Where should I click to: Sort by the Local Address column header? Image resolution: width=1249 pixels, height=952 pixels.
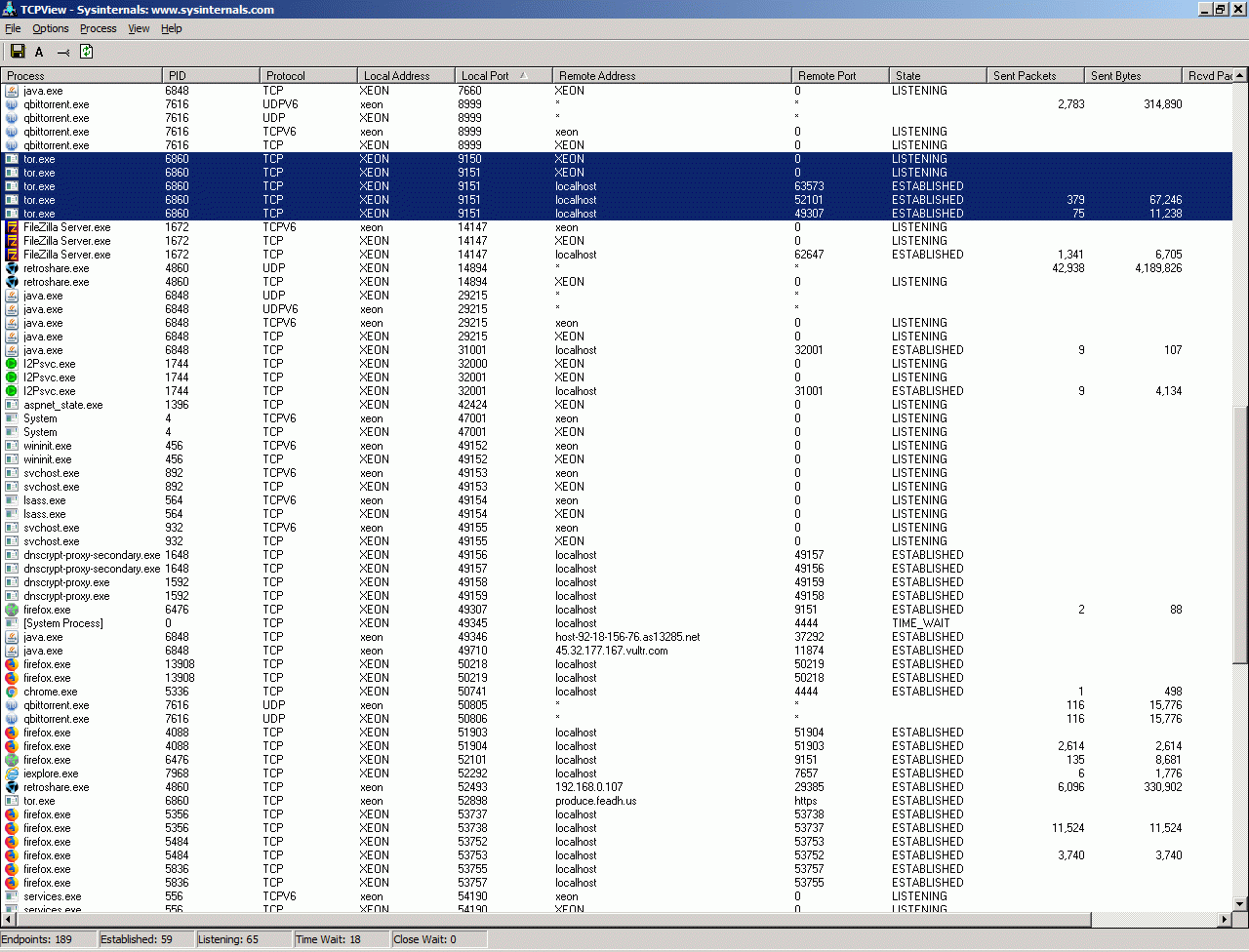(406, 75)
